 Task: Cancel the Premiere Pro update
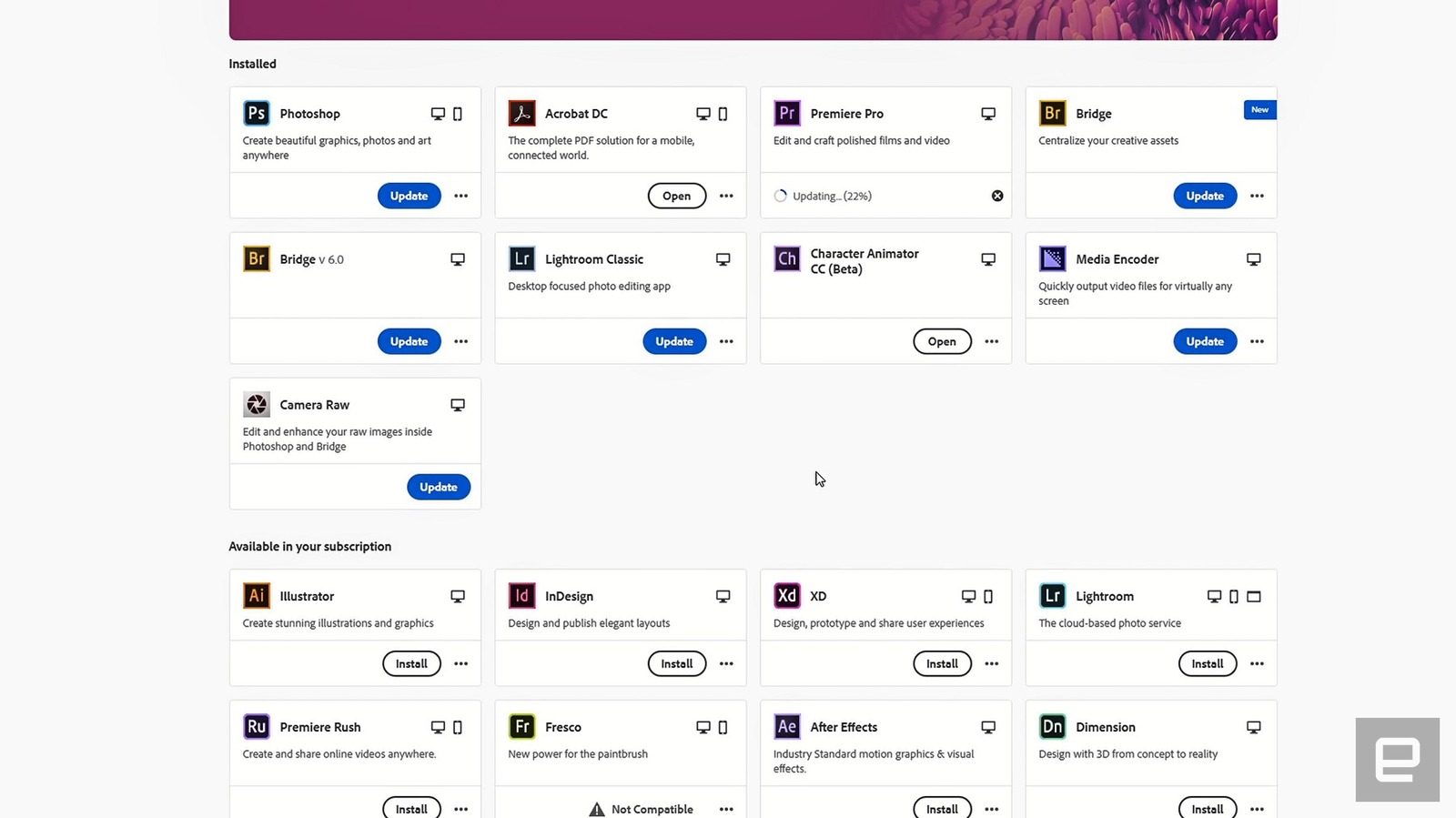[x=997, y=196]
